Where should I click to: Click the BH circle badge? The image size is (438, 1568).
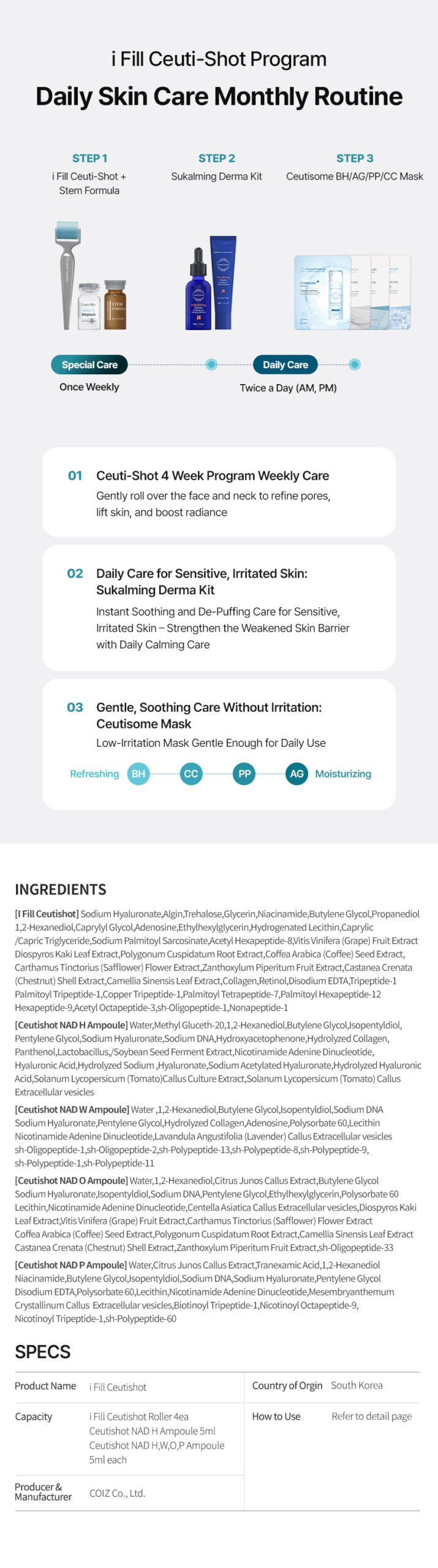tap(138, 774)
